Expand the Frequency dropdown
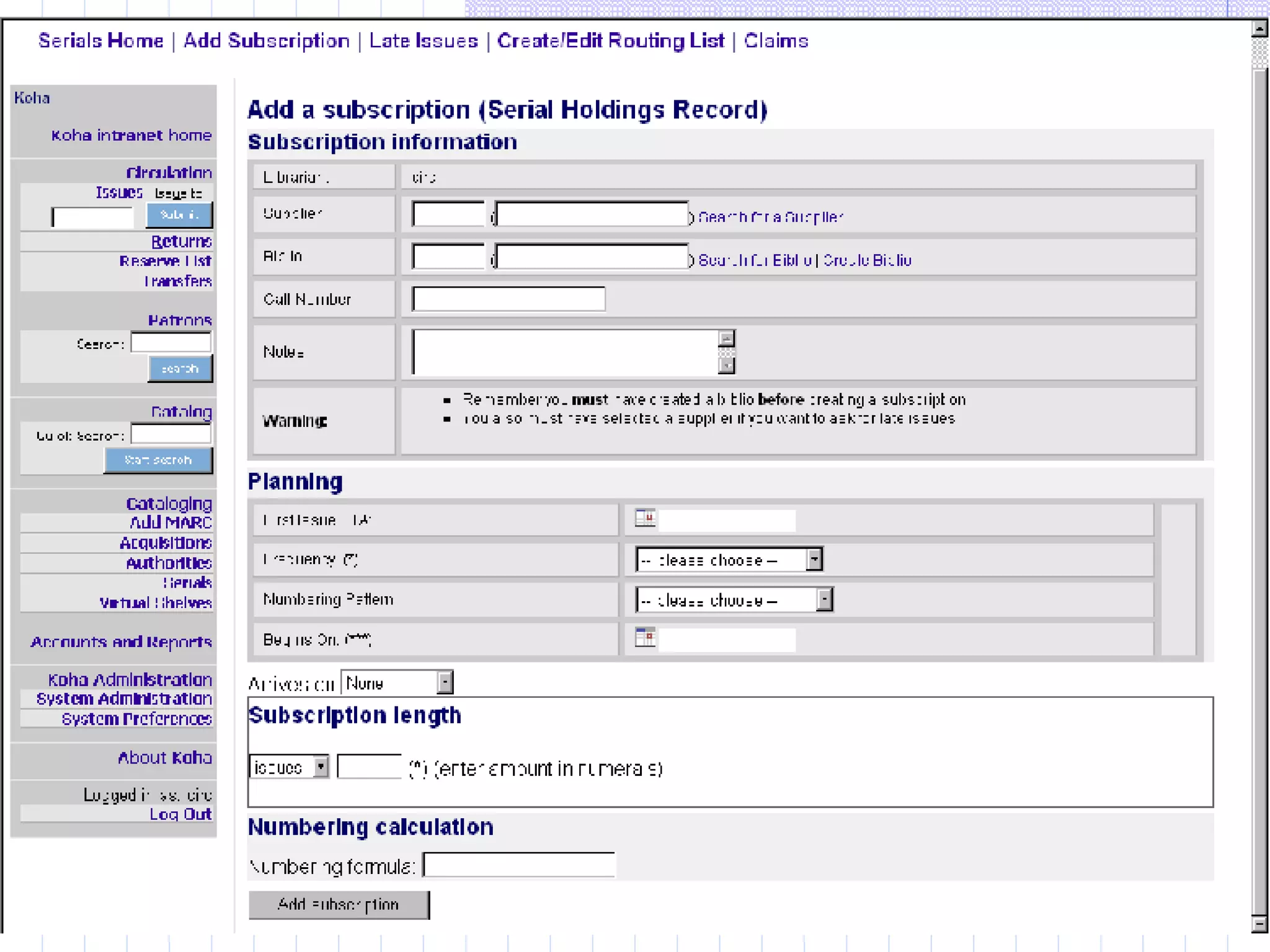The image size is (1270, 952). point(814,560)
